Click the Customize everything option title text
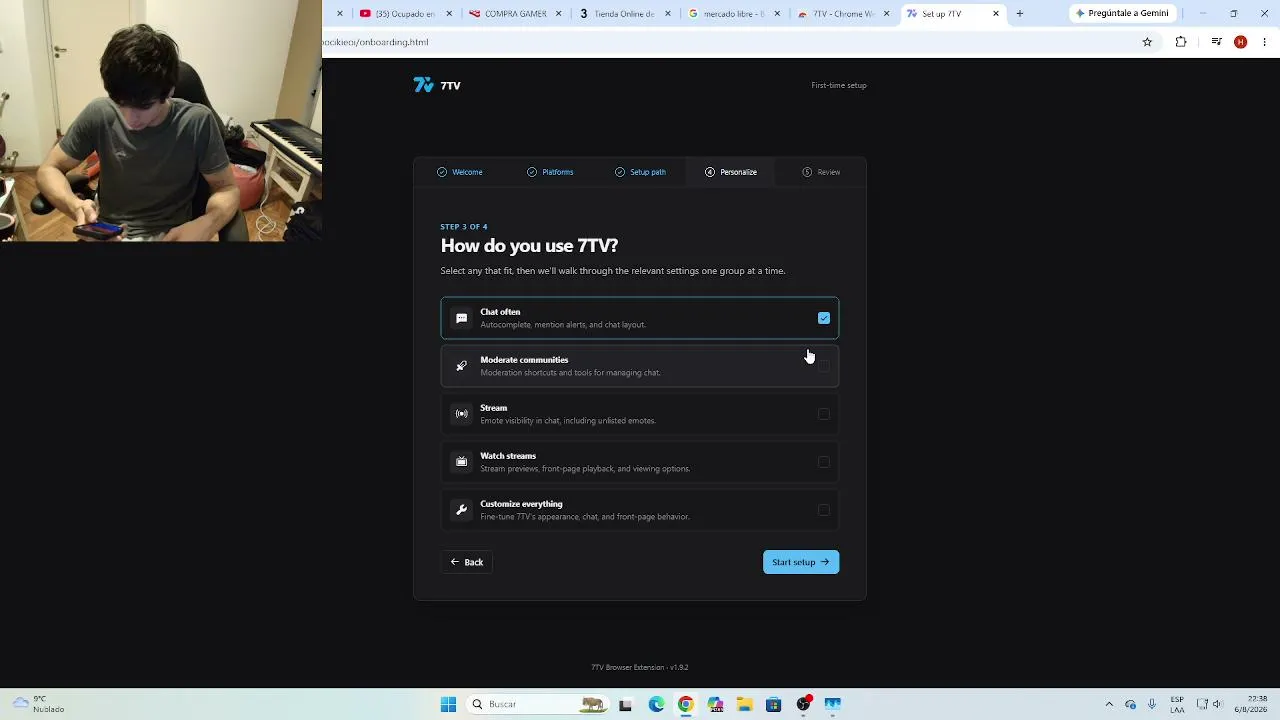 [x=521, y=504]
